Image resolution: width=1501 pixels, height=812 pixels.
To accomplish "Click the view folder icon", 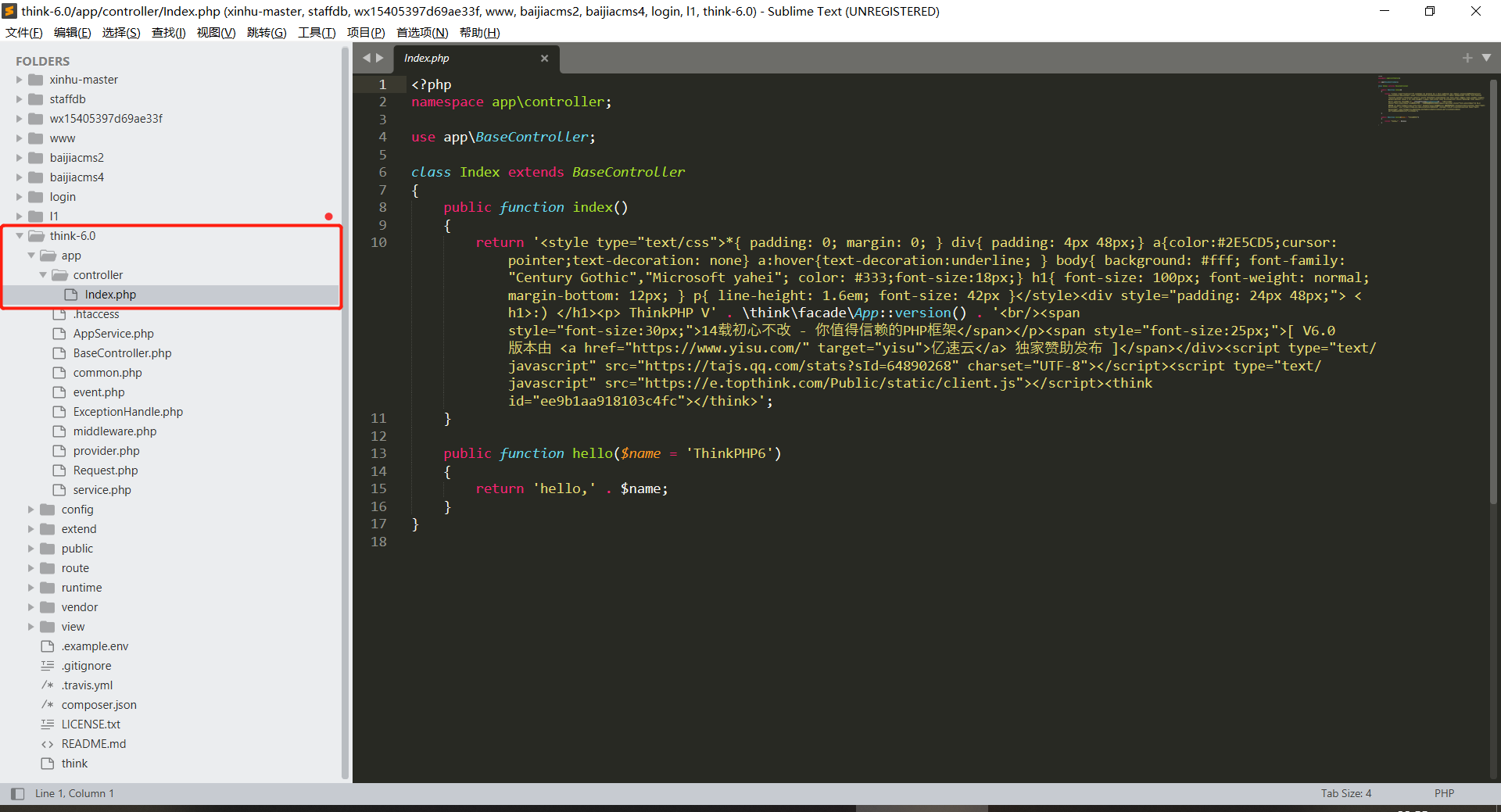I will 48,627.
